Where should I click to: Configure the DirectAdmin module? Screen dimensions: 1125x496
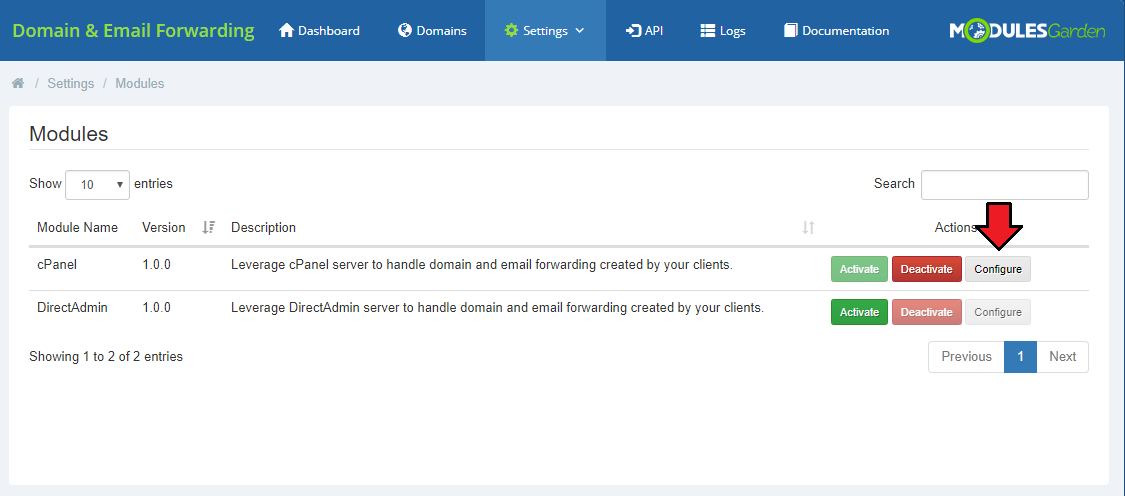998,312
